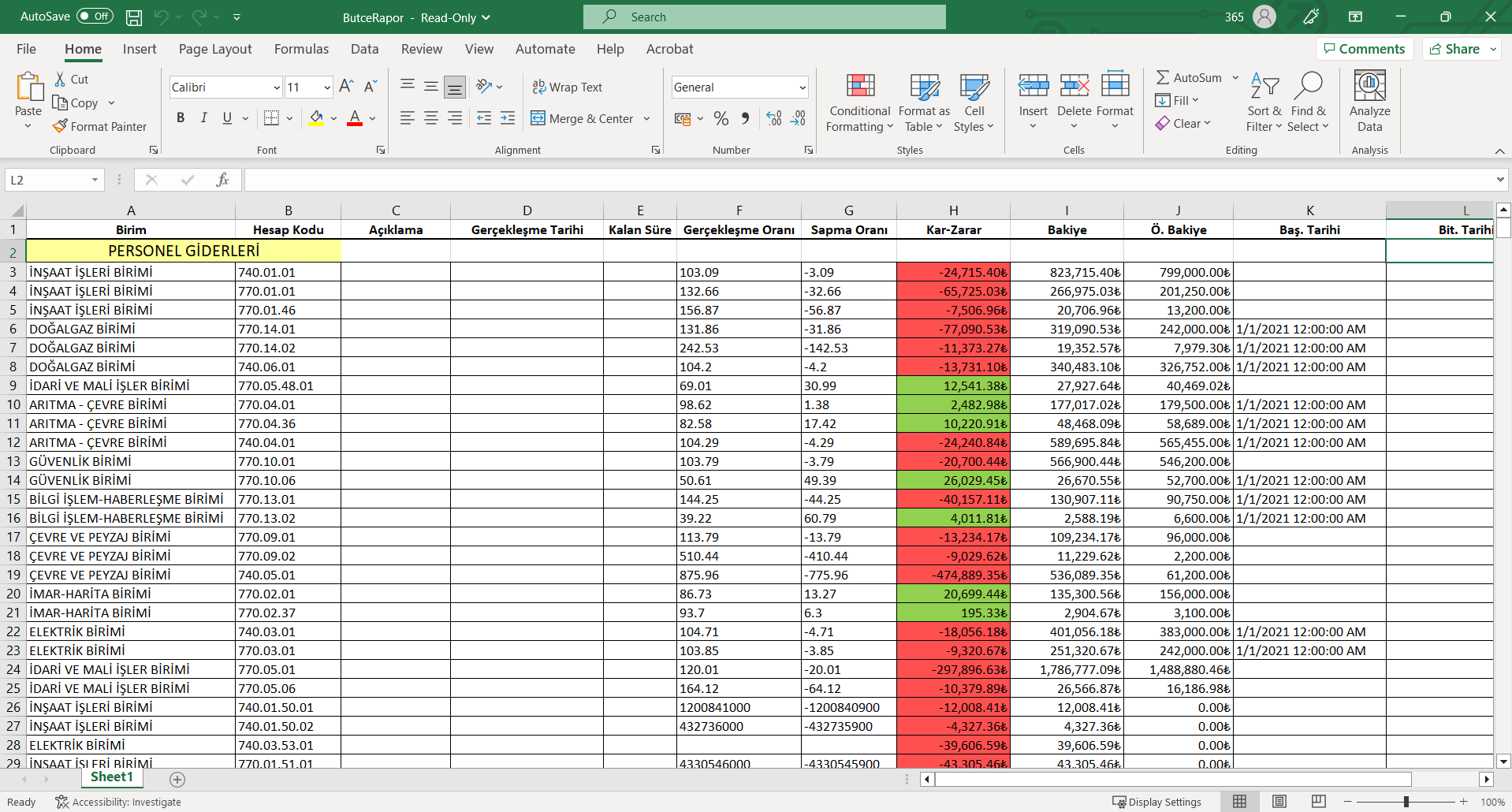
Task: Open Accessibility: Investigate in status bar
Action: (x=118, y=802)
